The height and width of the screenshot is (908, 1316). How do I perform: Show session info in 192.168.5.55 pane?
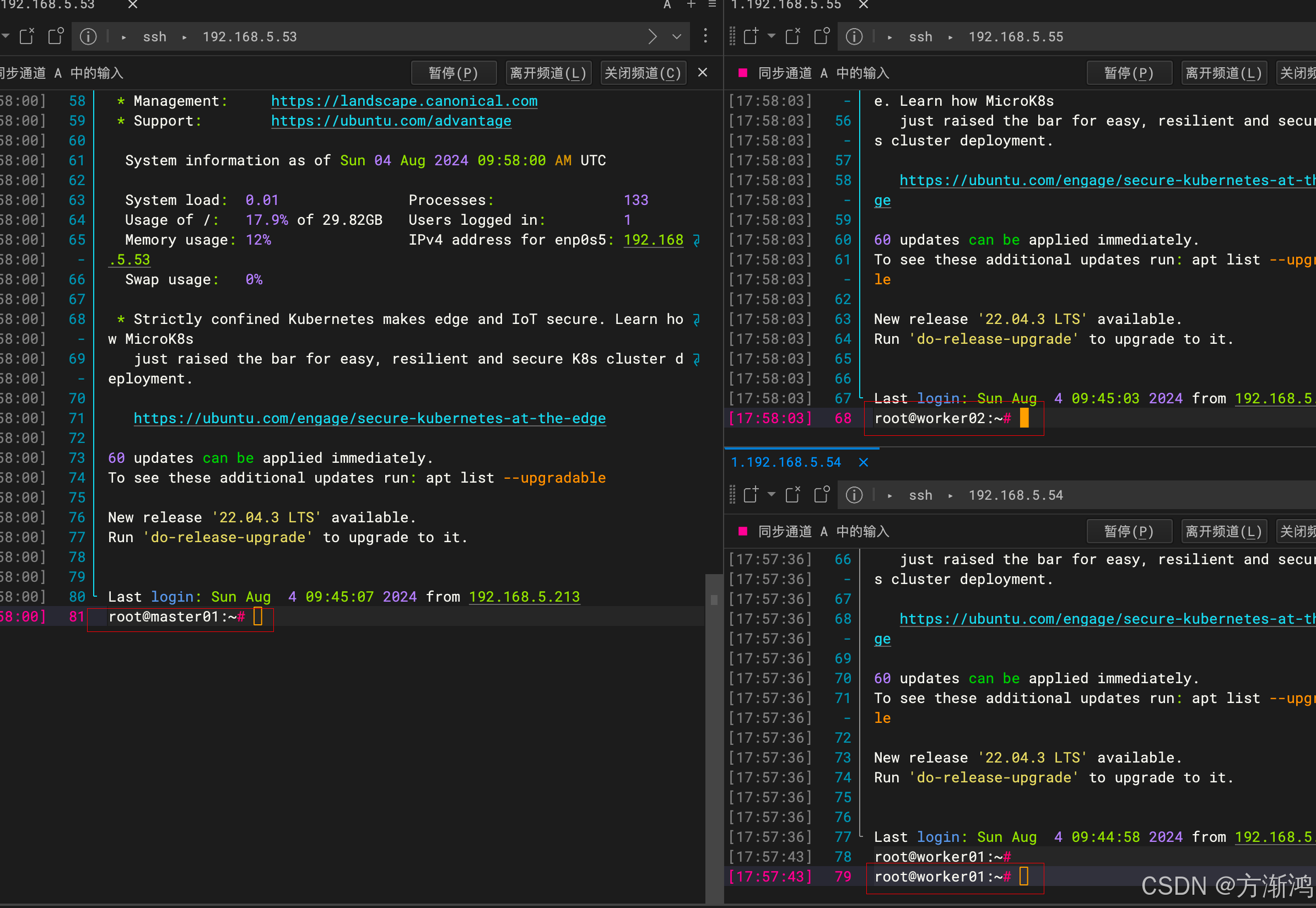pyautogui.click(x=854, y=36)
